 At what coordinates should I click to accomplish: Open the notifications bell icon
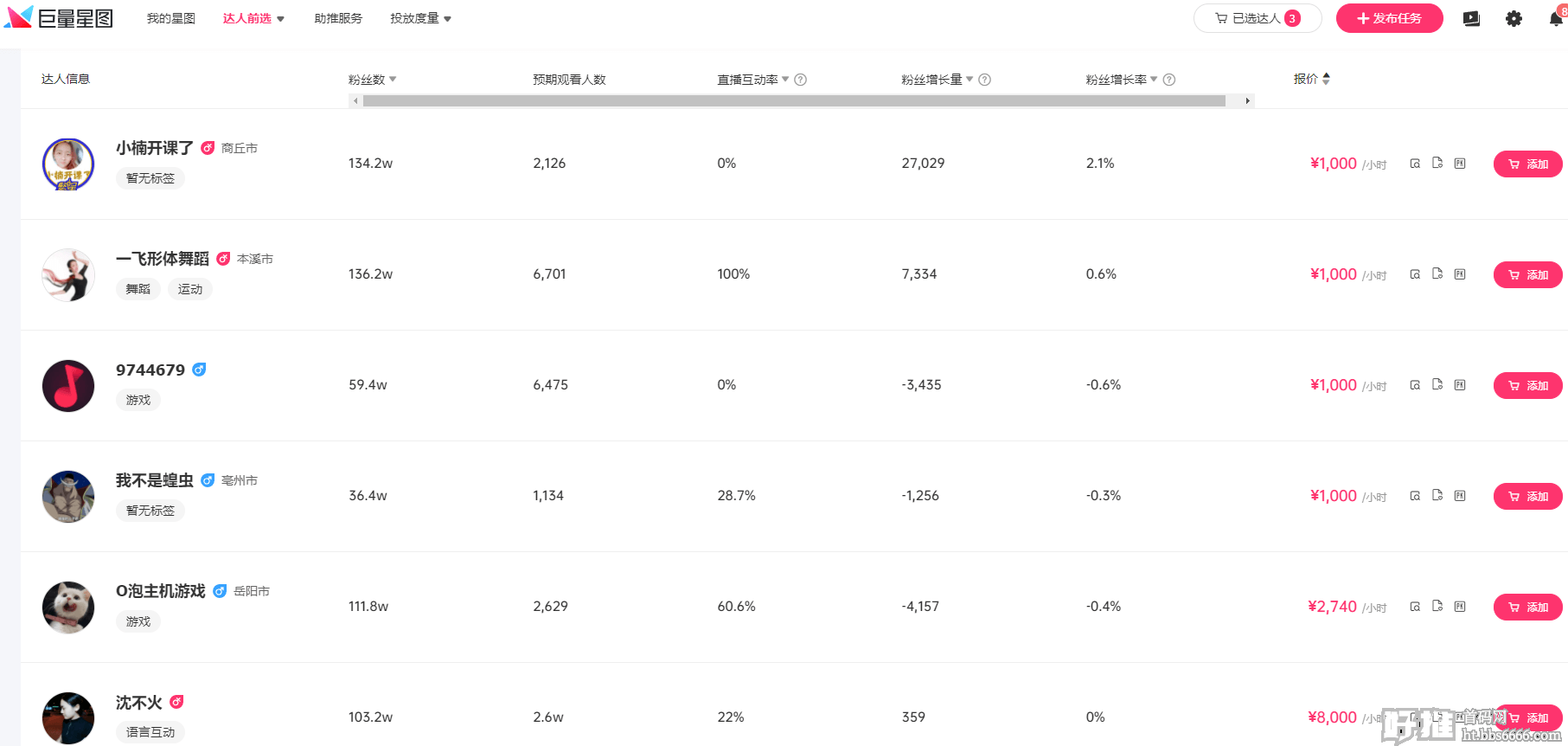tap(1556, 19)
